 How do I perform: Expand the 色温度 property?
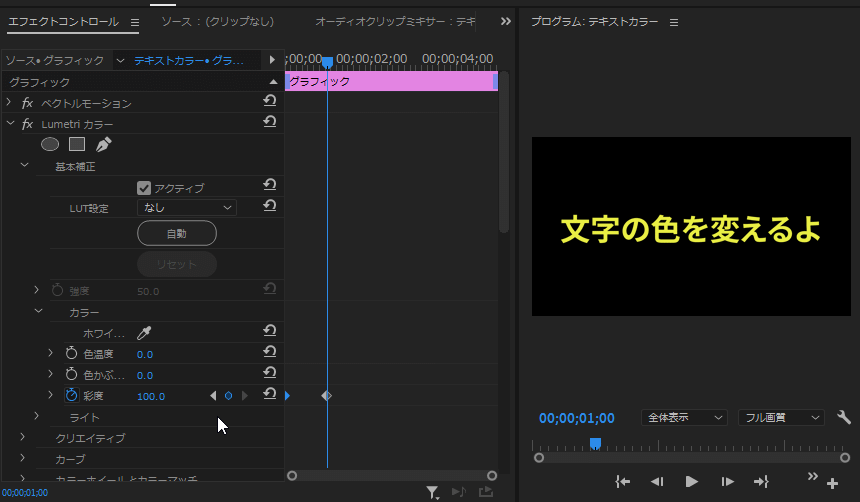(50, 353)
